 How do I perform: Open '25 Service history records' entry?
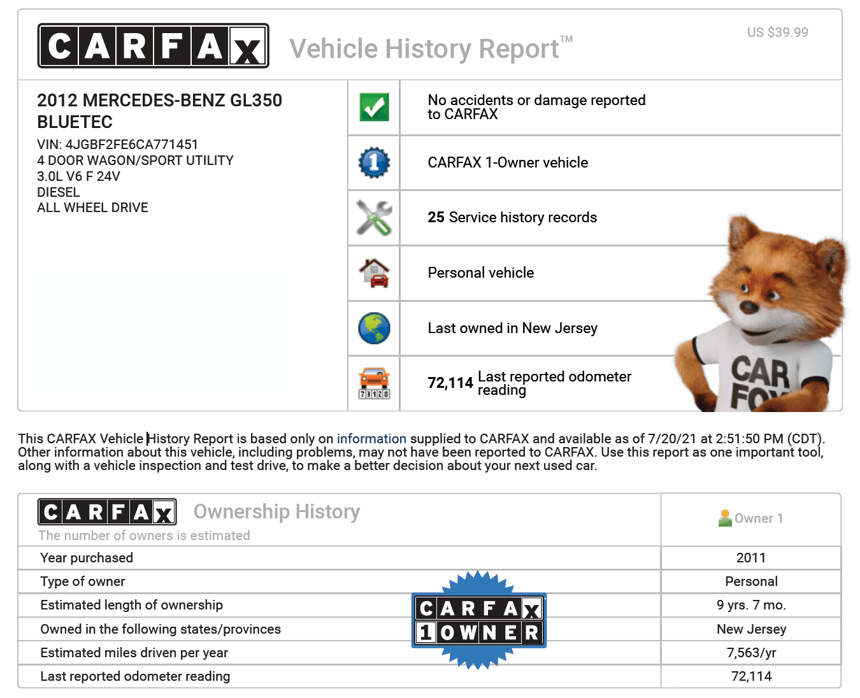pyautogui.click(x=512, y=218)
